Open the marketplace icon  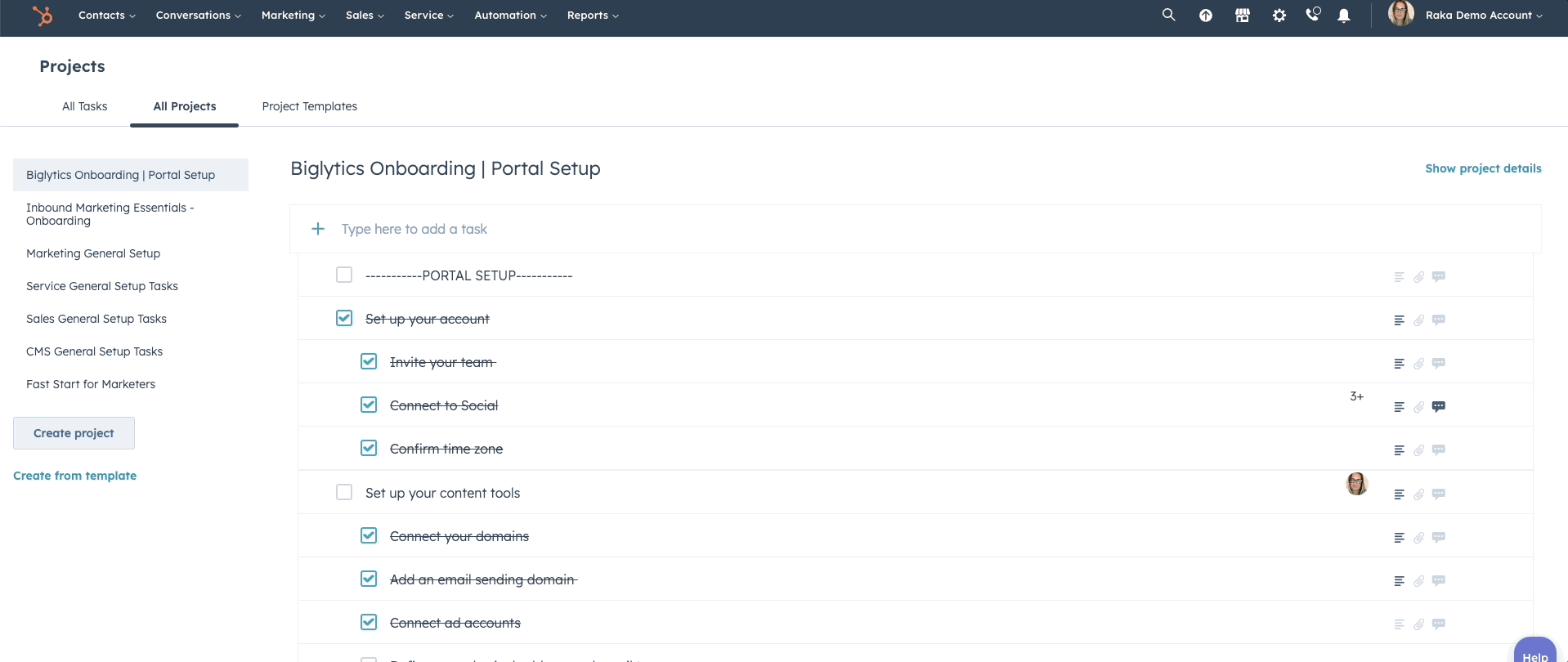point(1243,16)
